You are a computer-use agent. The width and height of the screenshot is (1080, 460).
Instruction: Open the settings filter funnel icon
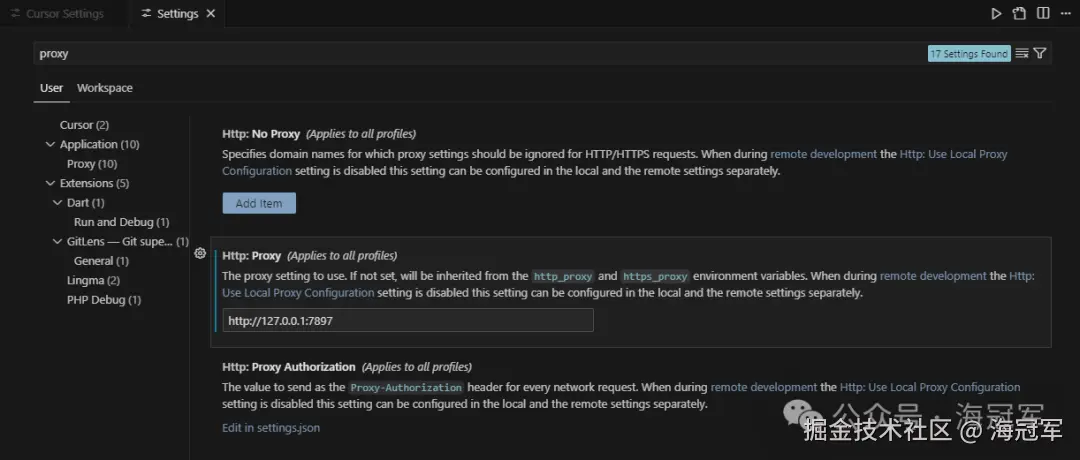tap(1040, 54)
